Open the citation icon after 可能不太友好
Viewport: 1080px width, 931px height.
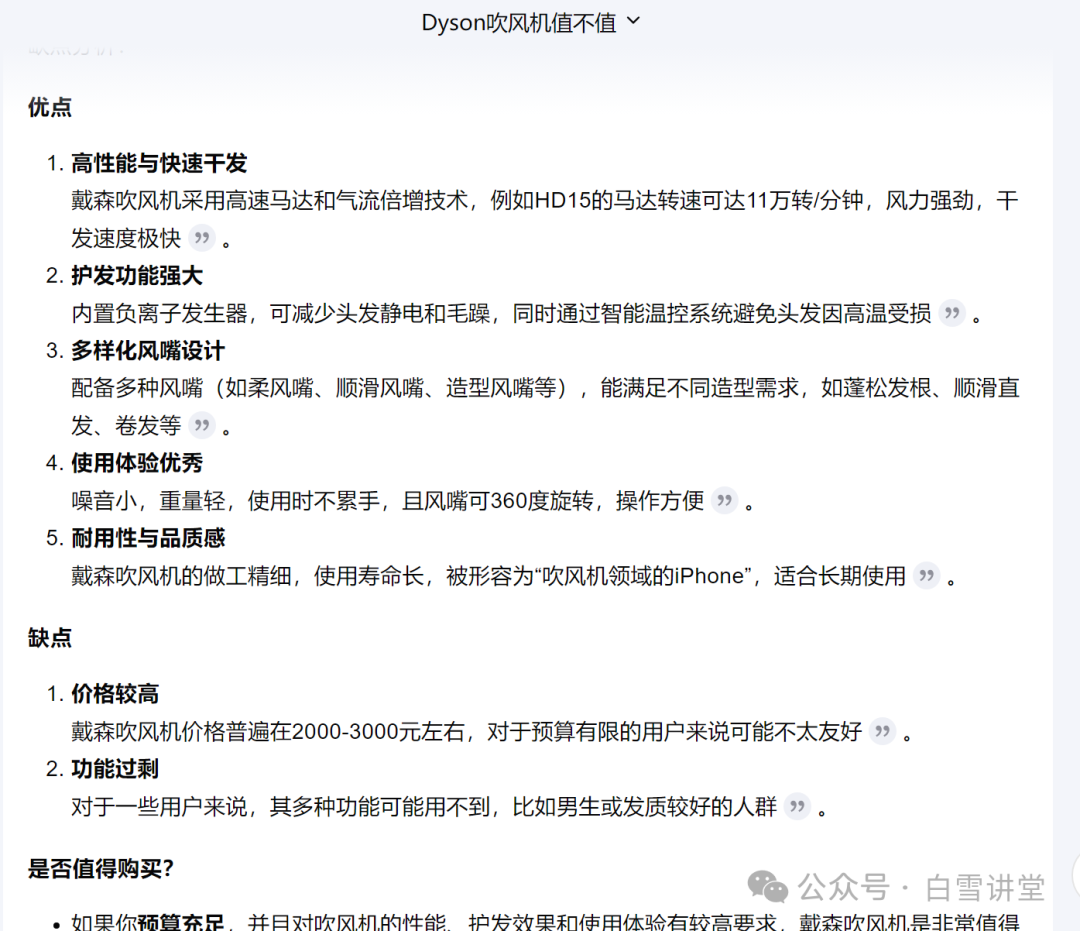point(882,731)
